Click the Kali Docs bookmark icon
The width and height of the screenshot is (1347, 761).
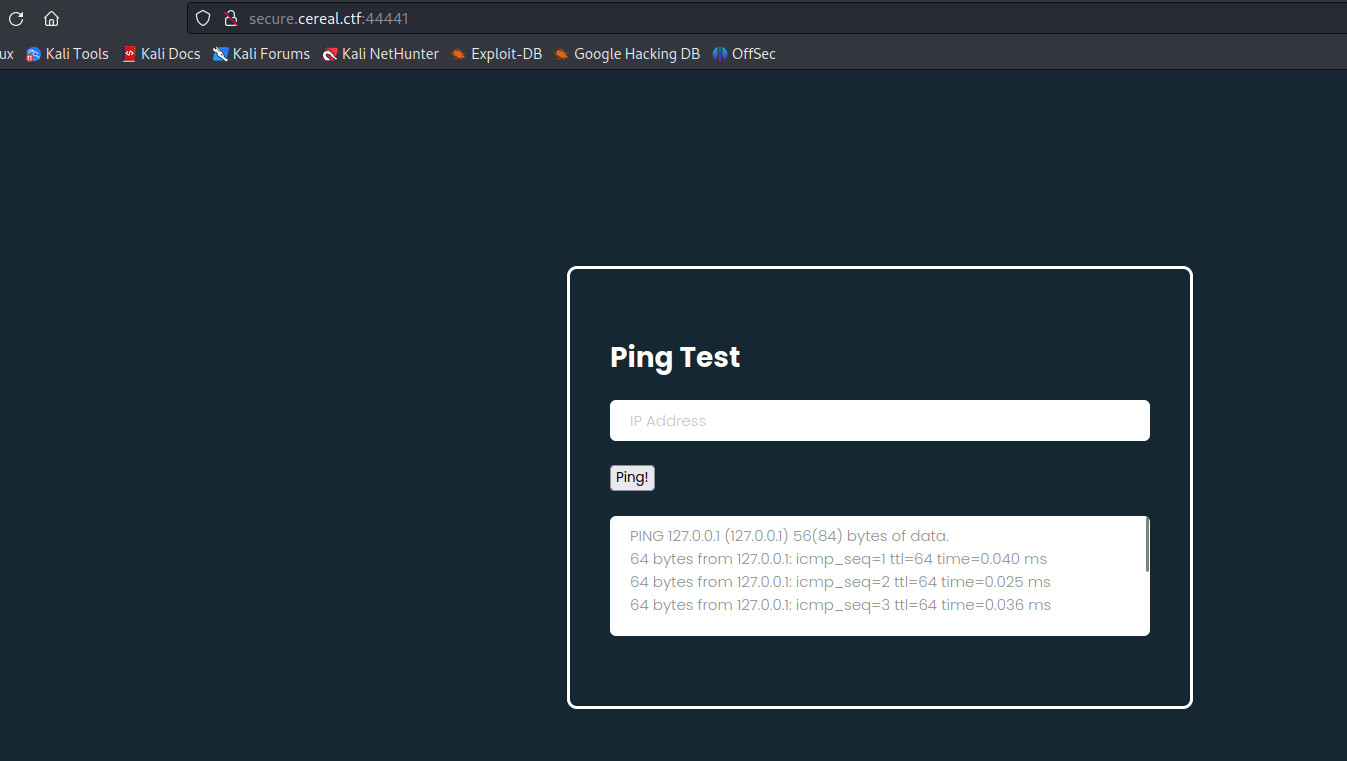(129, 54)
